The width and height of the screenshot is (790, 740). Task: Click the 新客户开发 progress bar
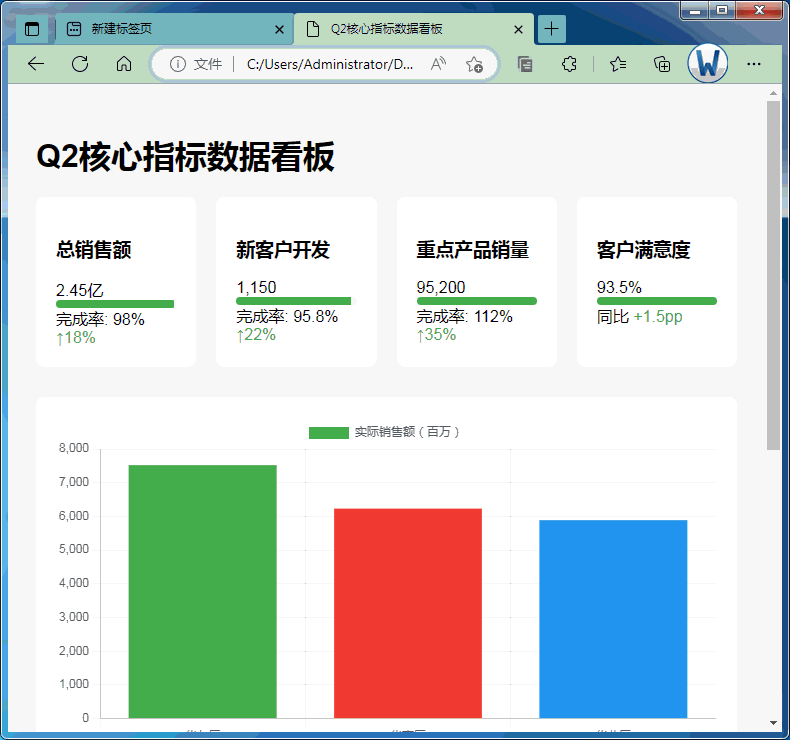pos(296,301)
